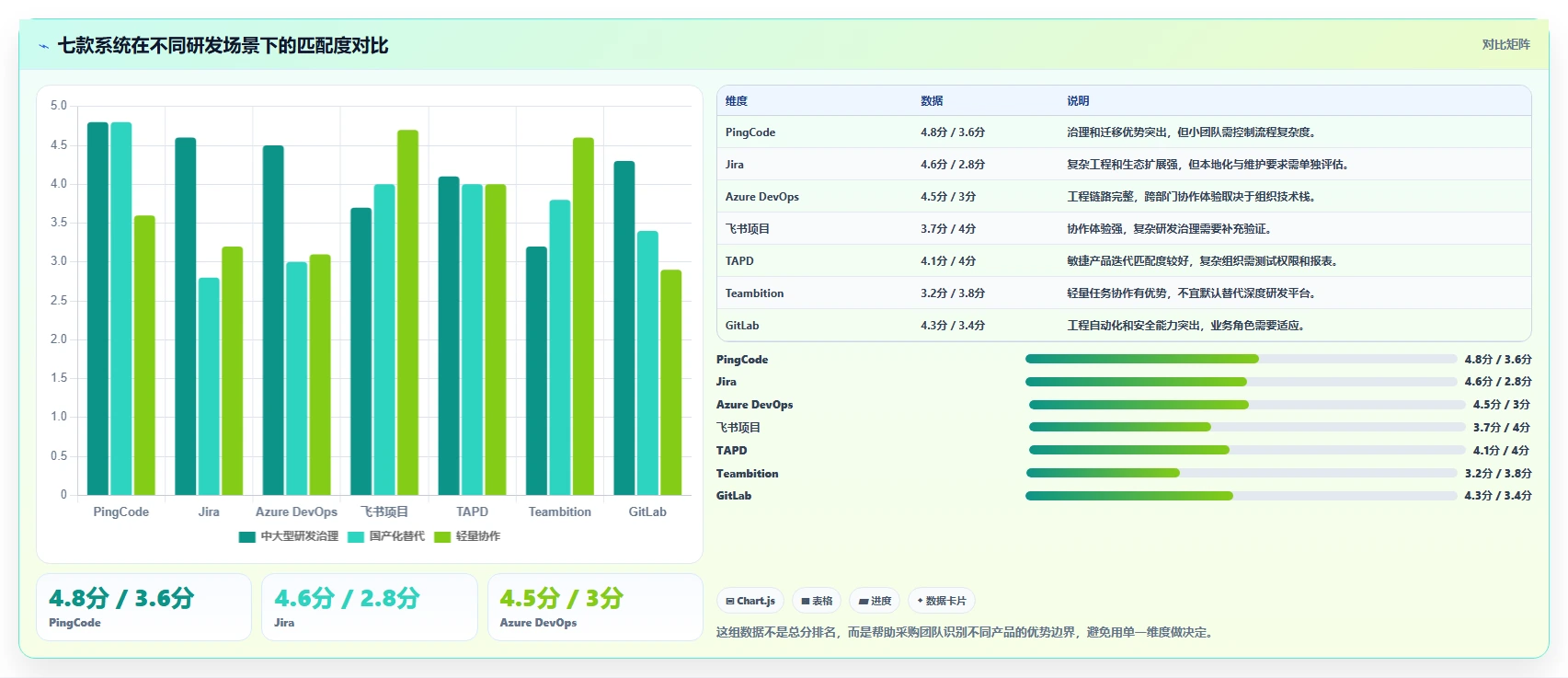
Task: Click PingCode's light green 轻量协作 chart bar
Action: [x=144, y=356]
